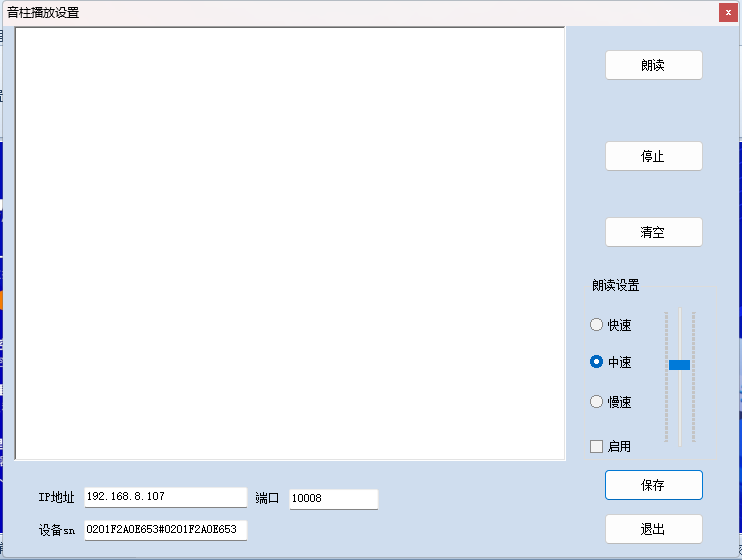Focus the IP地址 field showing 192.168.8.107
This screenshot has width=742, height=560.
[165, 497]
